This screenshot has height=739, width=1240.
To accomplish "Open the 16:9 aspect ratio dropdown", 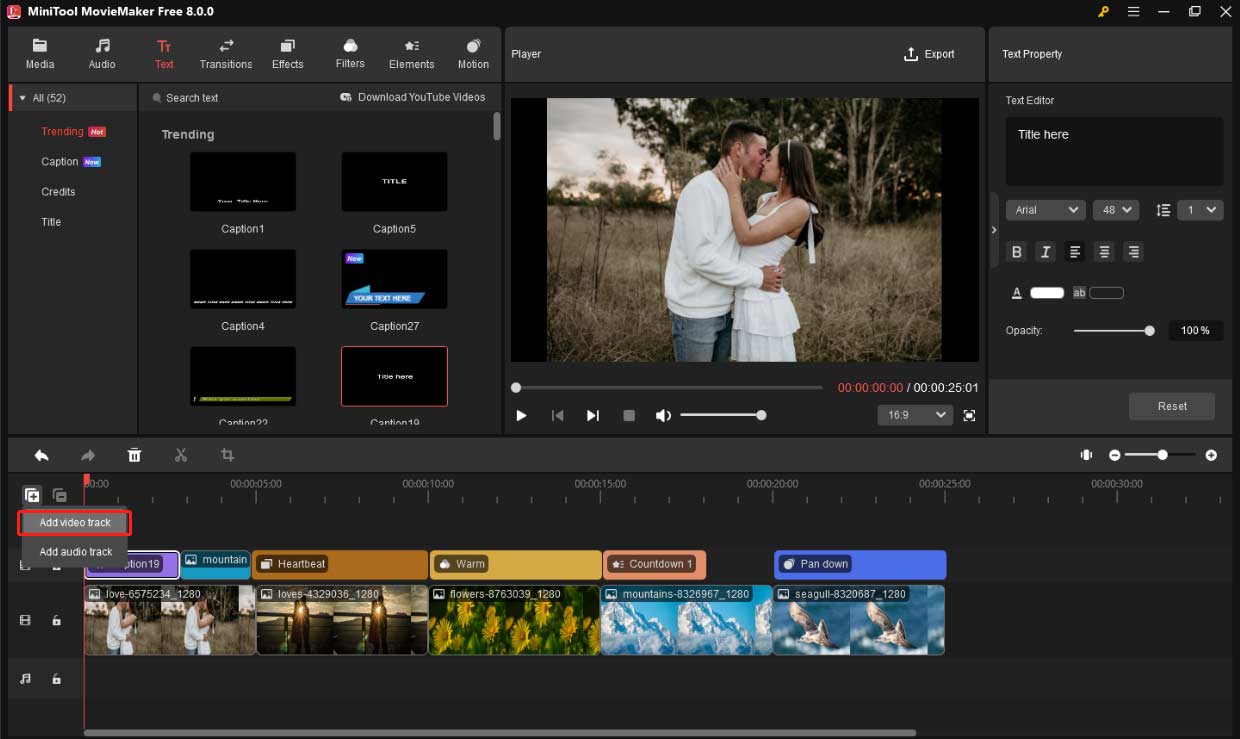I will 915,414.
